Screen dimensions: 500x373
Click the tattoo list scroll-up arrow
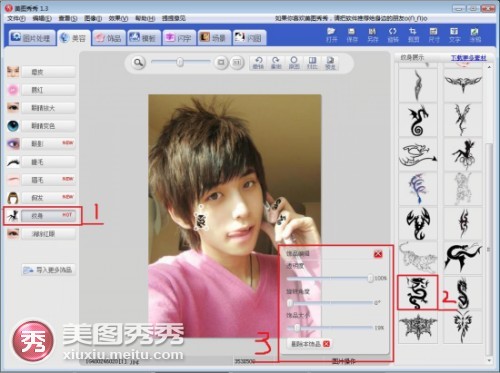(489, 67)
